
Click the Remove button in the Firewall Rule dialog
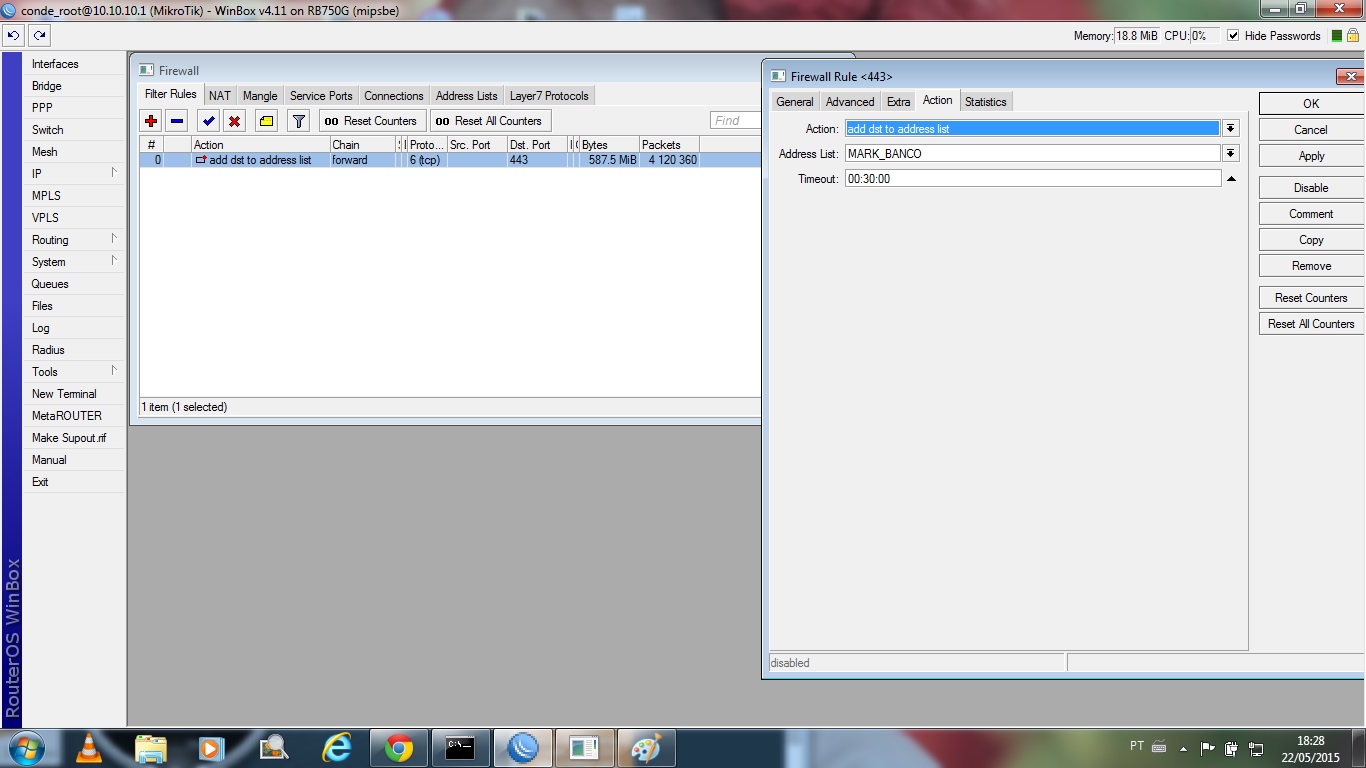tap(1311, 266)
